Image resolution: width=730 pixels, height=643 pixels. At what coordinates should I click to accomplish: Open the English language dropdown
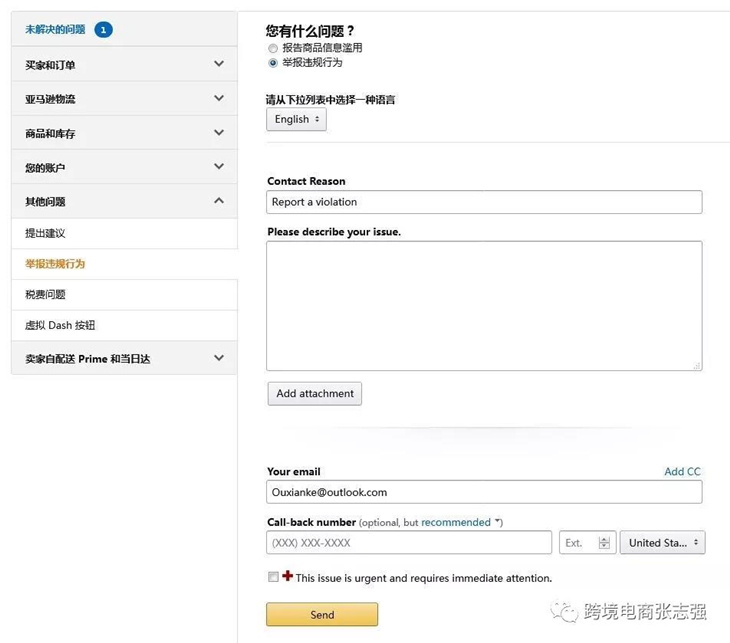click(296, 119)
